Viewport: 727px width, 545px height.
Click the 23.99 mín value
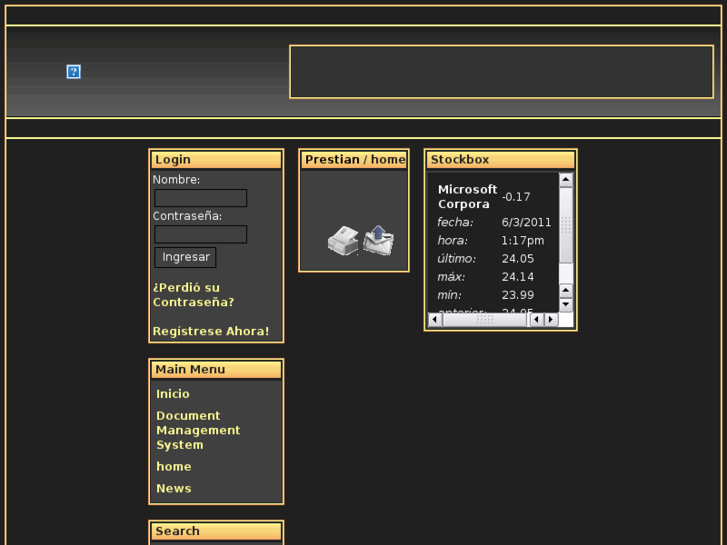click(517, 295)
